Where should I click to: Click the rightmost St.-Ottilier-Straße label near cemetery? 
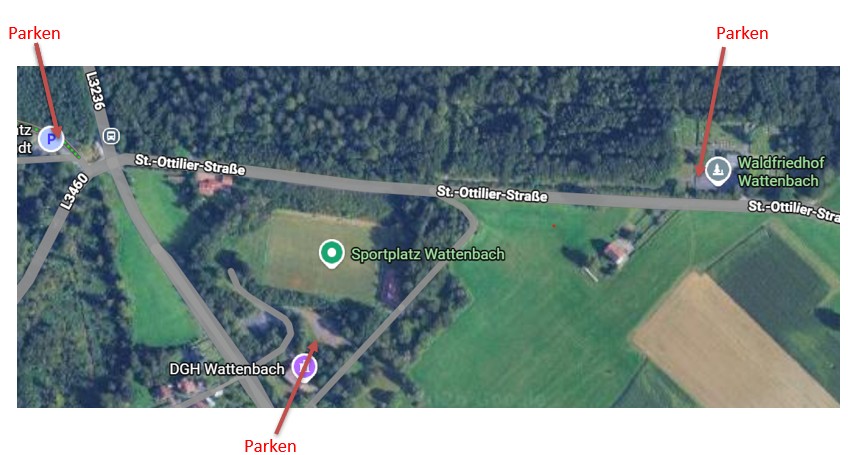coord(794,211)
